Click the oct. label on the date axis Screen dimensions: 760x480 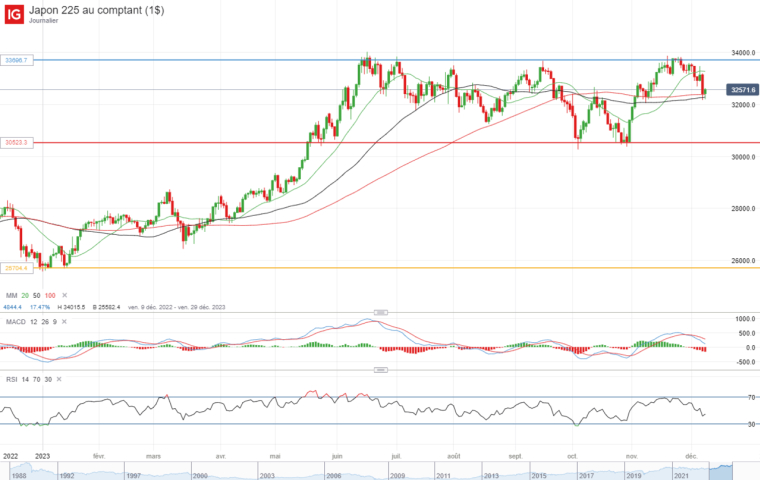[x=572, y=456]
